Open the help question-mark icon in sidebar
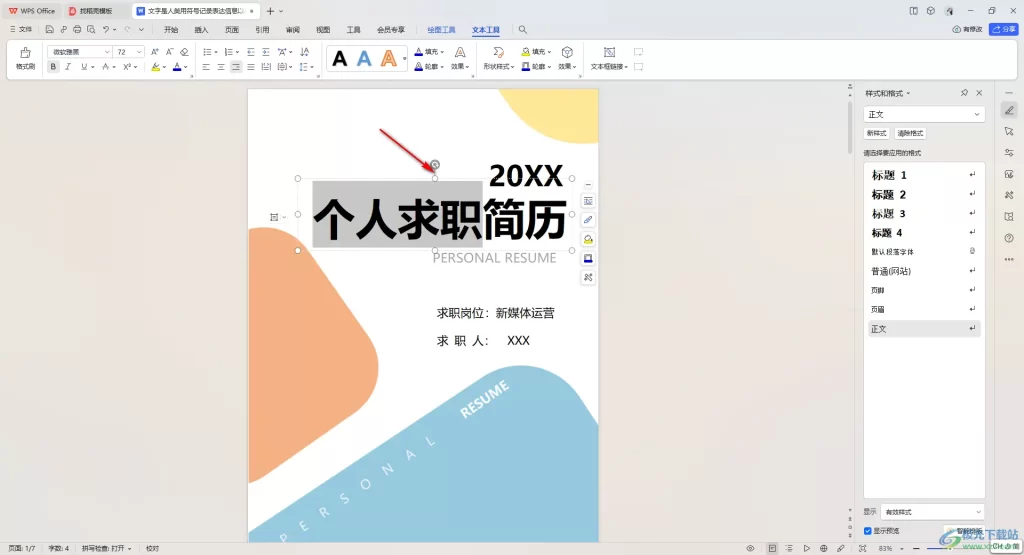 pyautogui.click(x=1009, y=238)
